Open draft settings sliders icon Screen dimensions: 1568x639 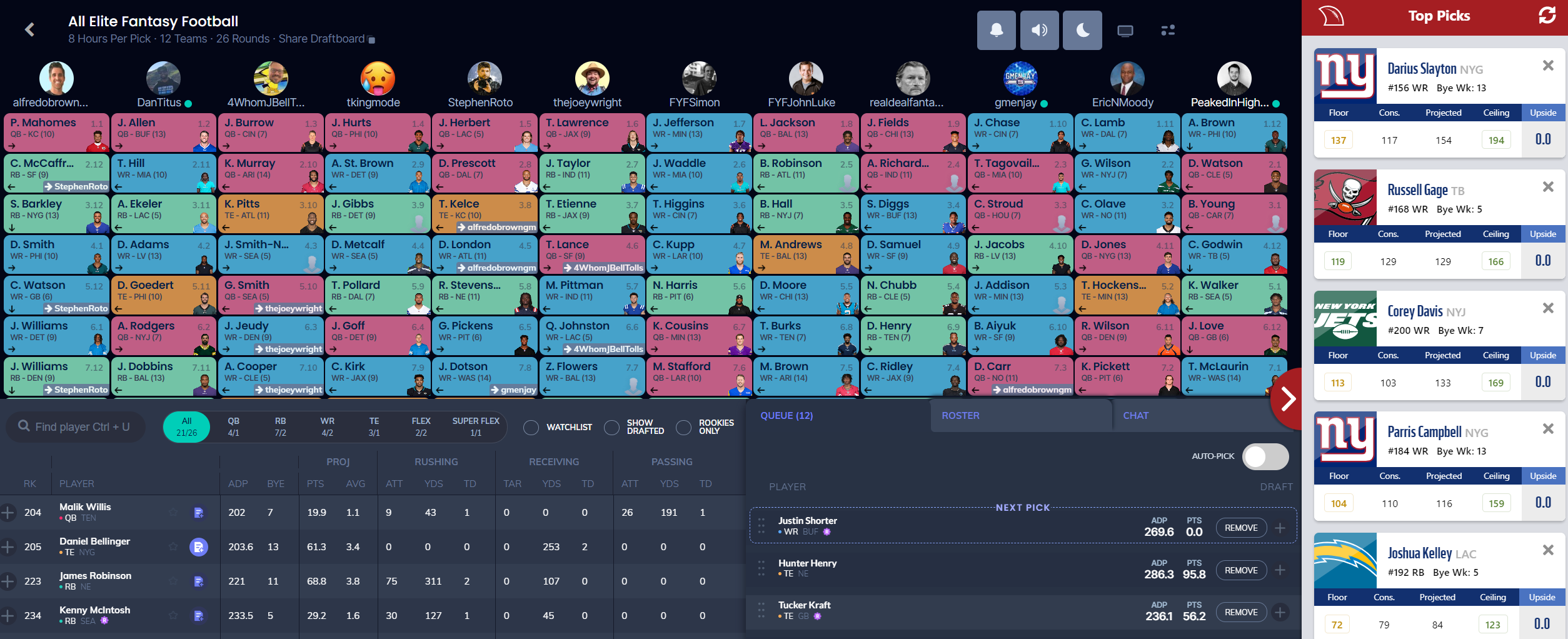[x=1168, y=30]
